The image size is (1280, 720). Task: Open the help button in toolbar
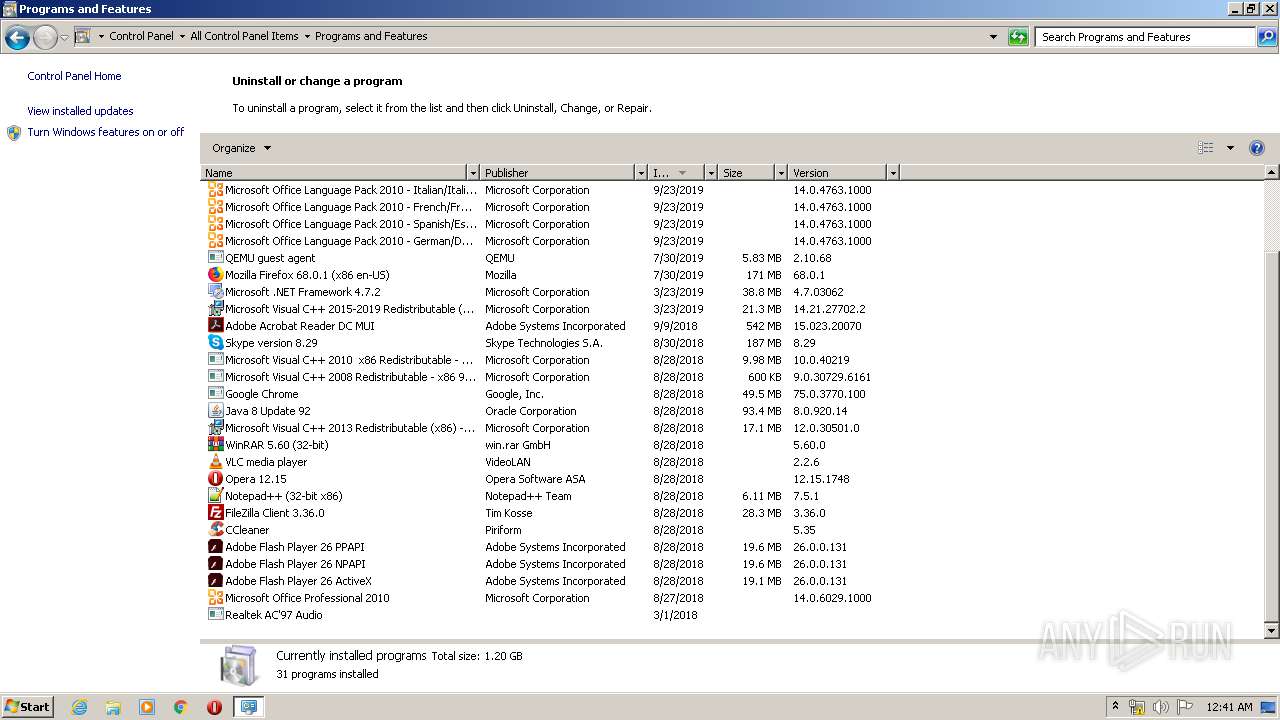[1257, 148]
